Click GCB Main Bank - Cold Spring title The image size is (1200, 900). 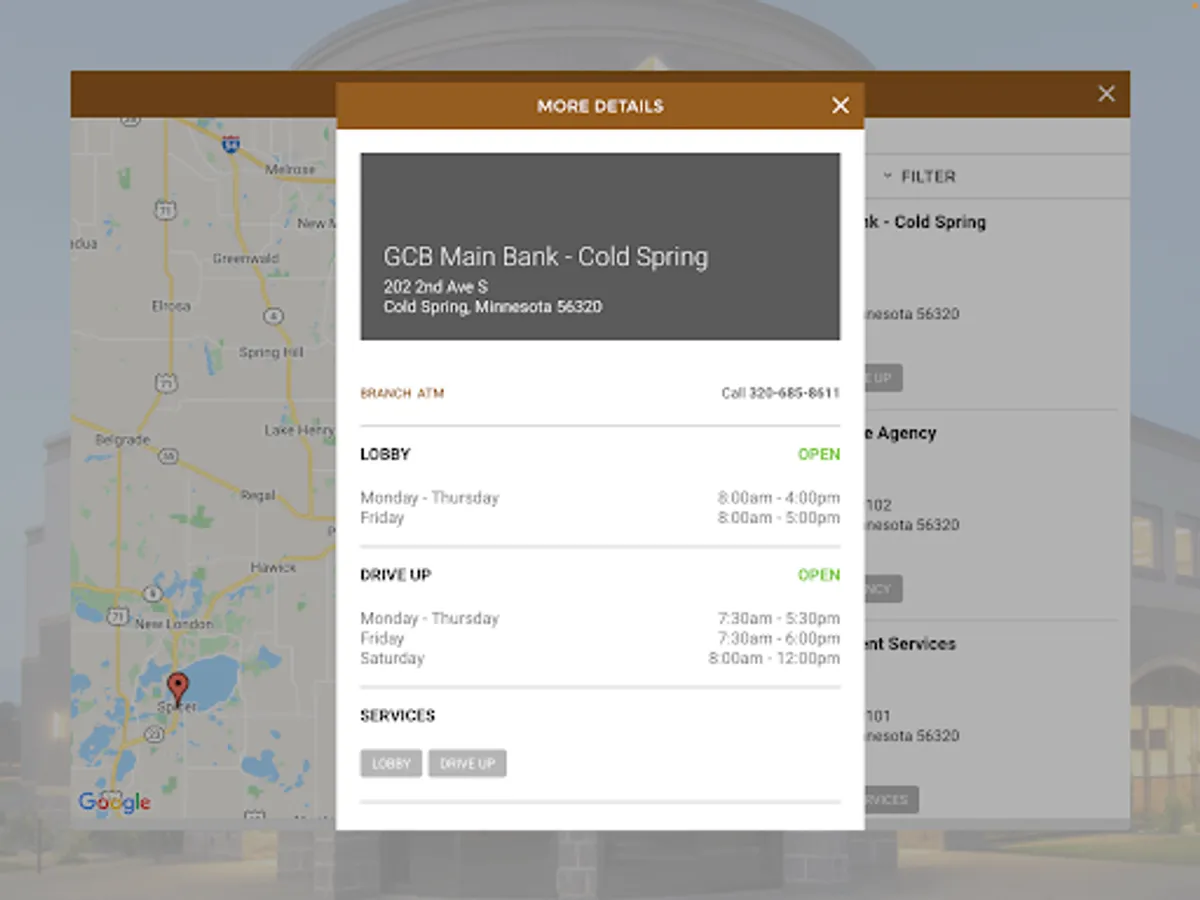pos(546,257)
